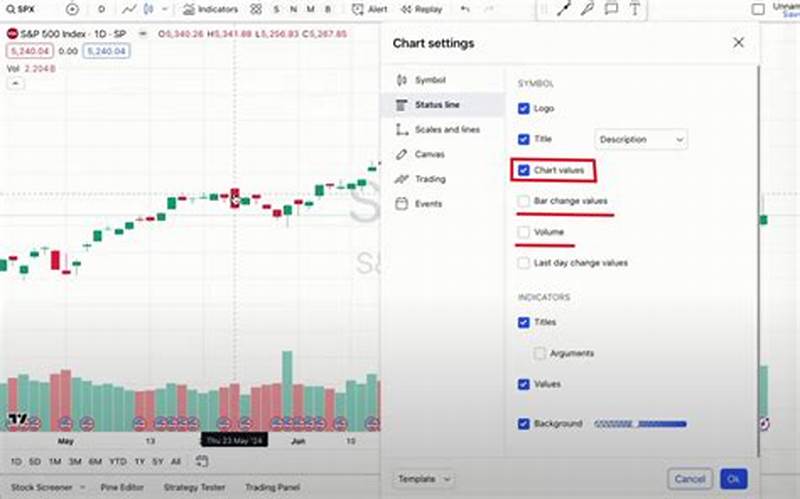Uncheck the Title checkbox
Viewport: 800px width, 499px height.
[523, 139]
